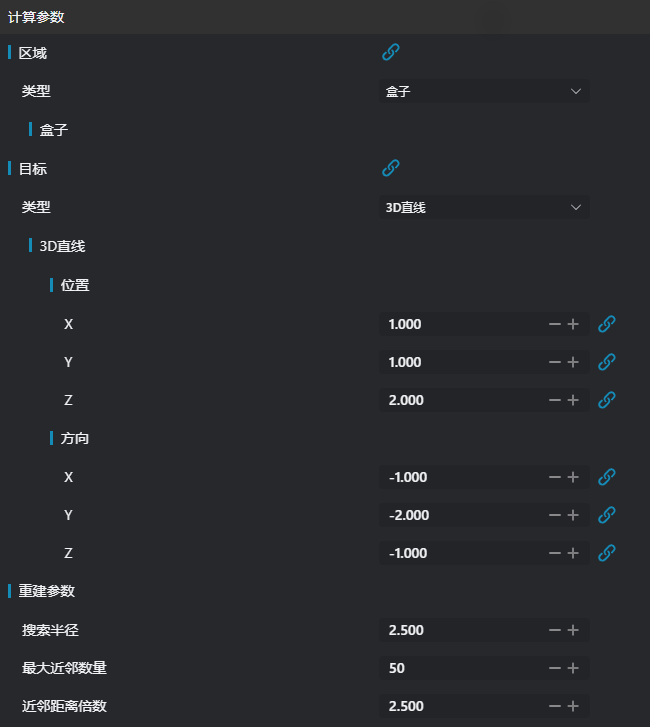Open the 区域 类型 dropdown showing 盒子

484,91
